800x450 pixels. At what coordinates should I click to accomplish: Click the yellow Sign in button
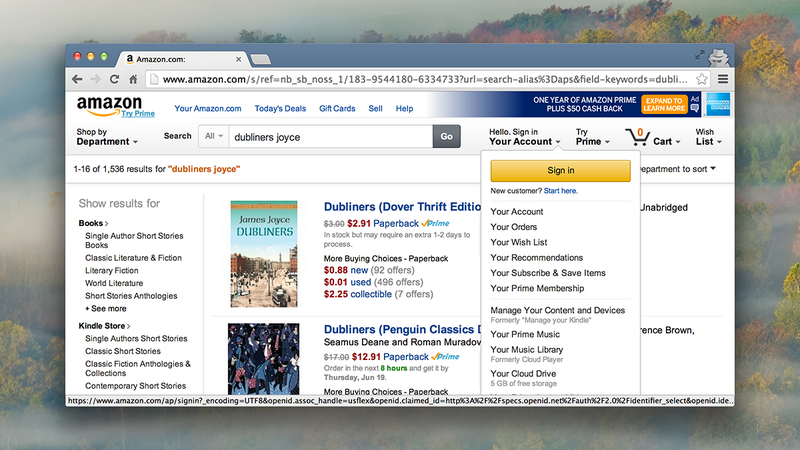click(560, 170)
